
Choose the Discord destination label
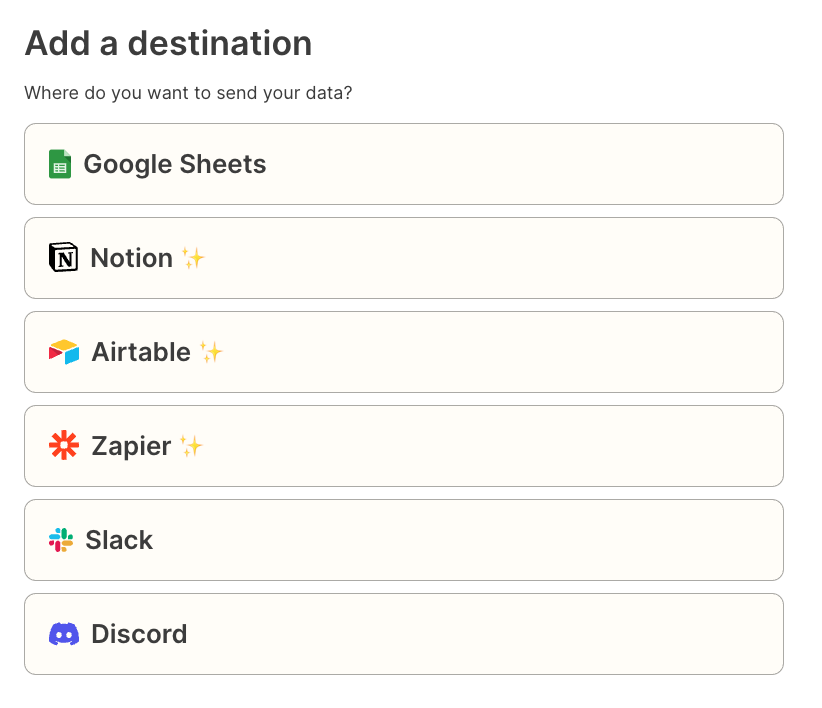pos(139,634)
